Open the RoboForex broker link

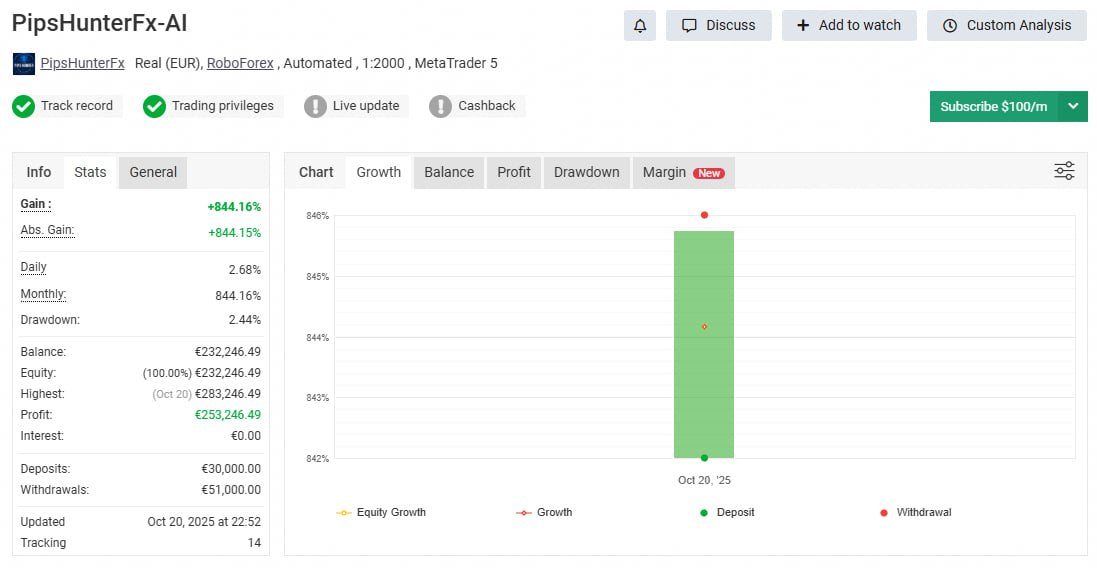pos(240,63)
